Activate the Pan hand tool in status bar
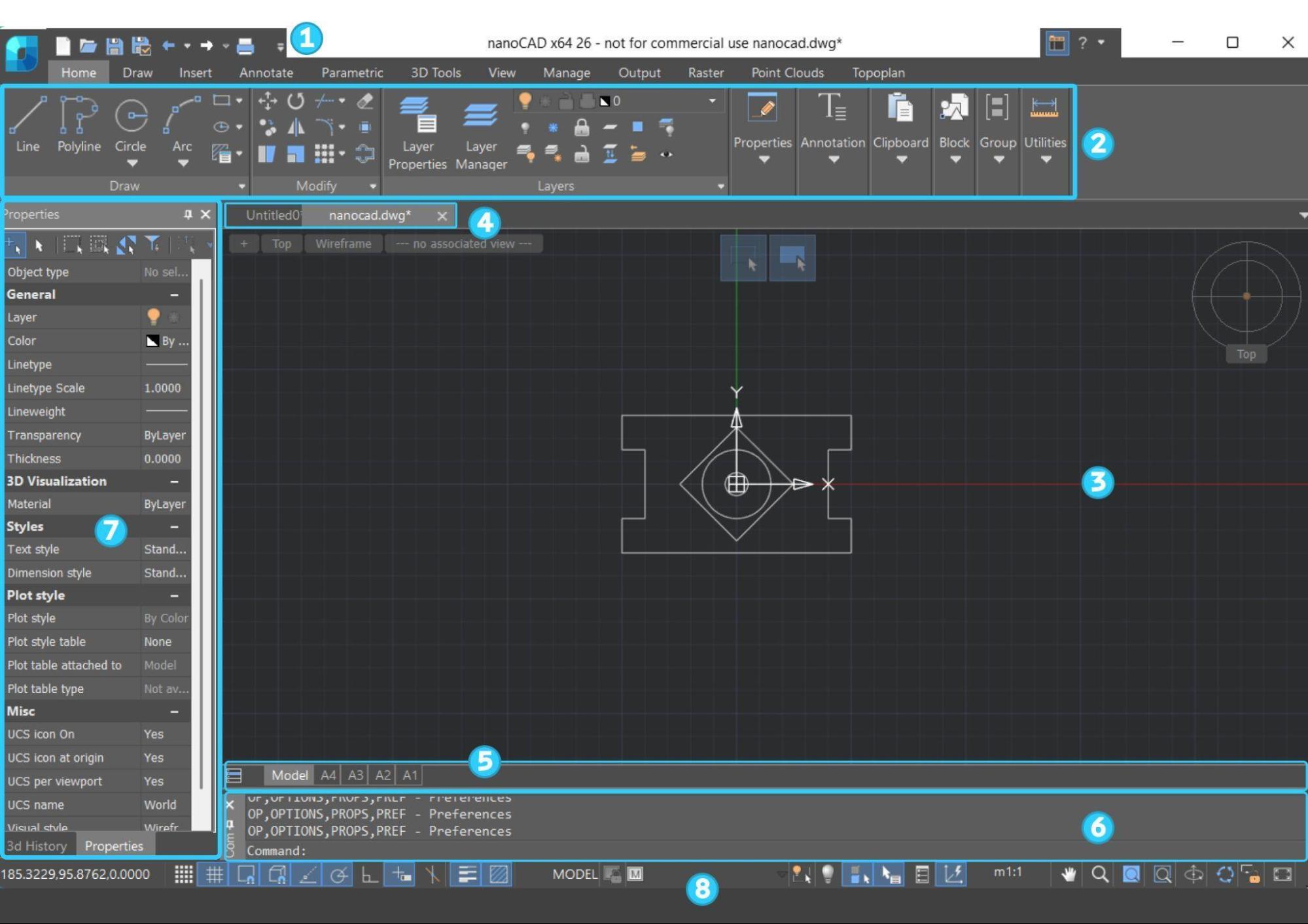 click(x=1069, y=874)
